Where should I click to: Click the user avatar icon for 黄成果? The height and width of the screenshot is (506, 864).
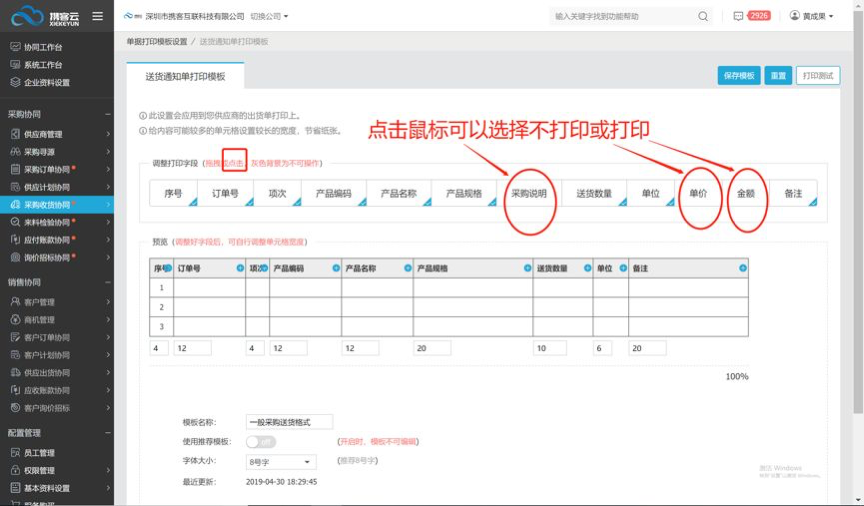pyautogui.click(x=795, y=16)
